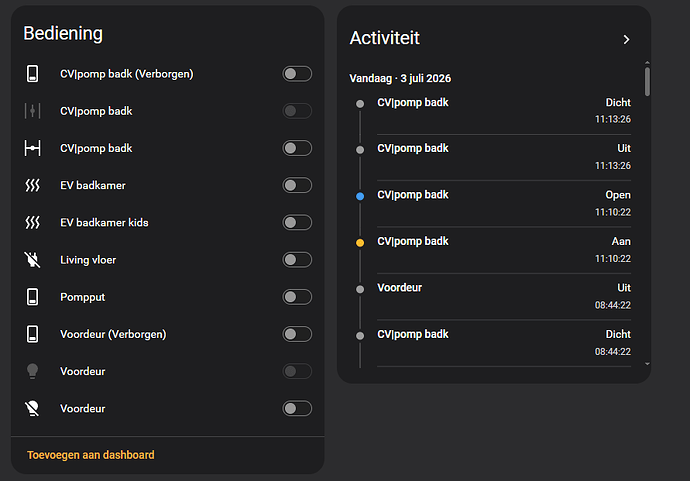Click the Voordeur (Verborgen) label
This screenshot has height=481, width=690.
coord(113,334)
